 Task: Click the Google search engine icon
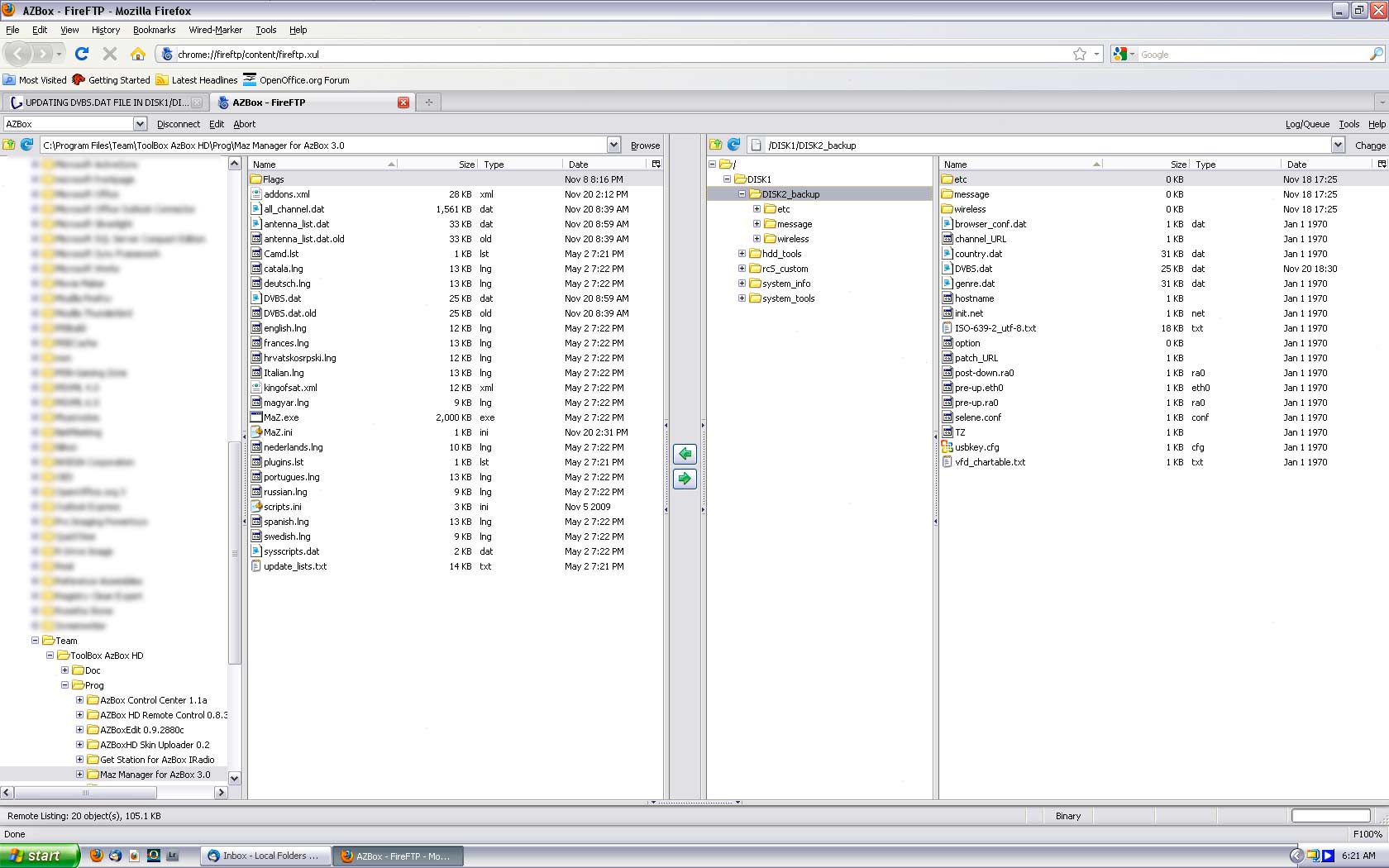1120,54
